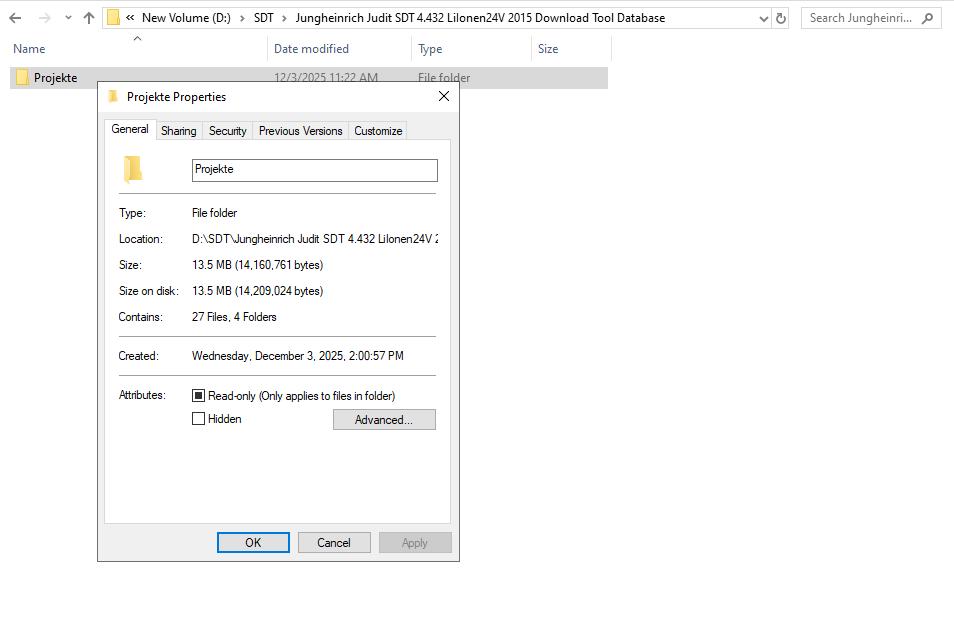Select New Volume (D:) in the breadcrumb

tap(186, 18)
